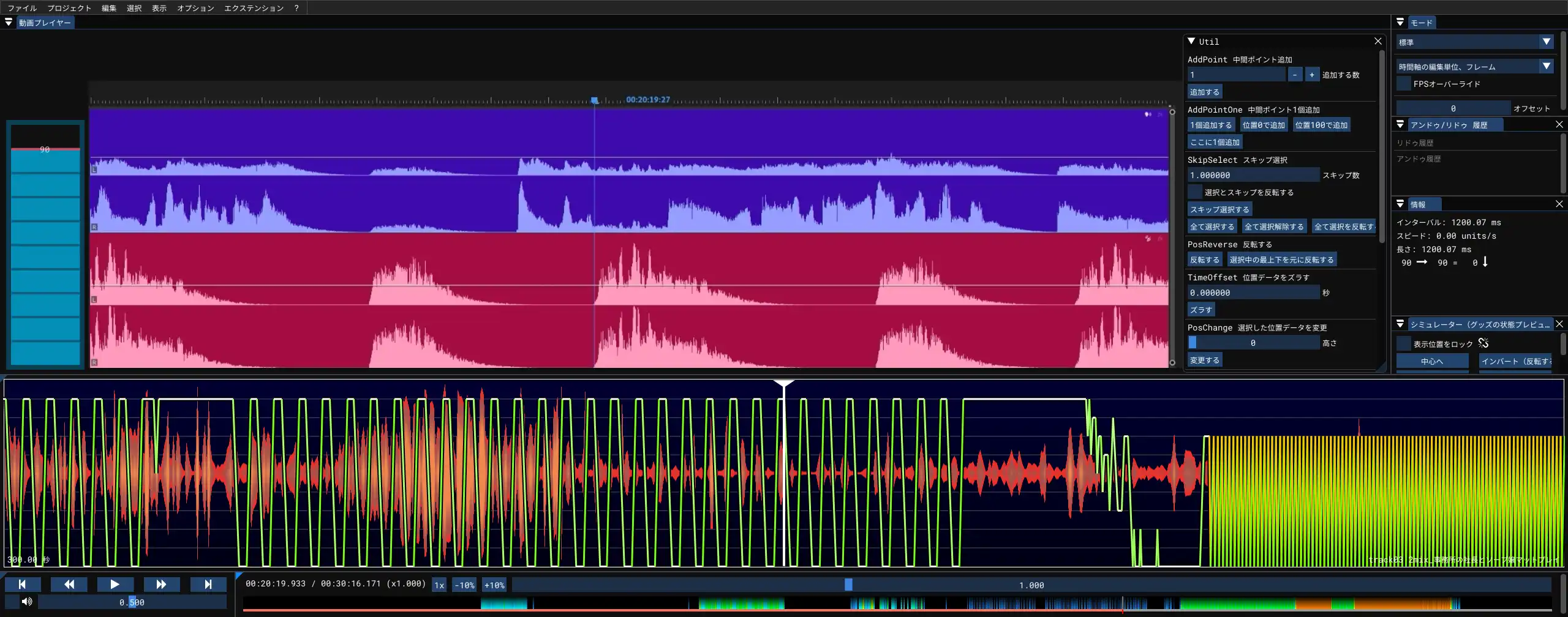1568x617 pixels.
Task: Click the 位置0で追加 button
Action: click(x=1264, y=125)
